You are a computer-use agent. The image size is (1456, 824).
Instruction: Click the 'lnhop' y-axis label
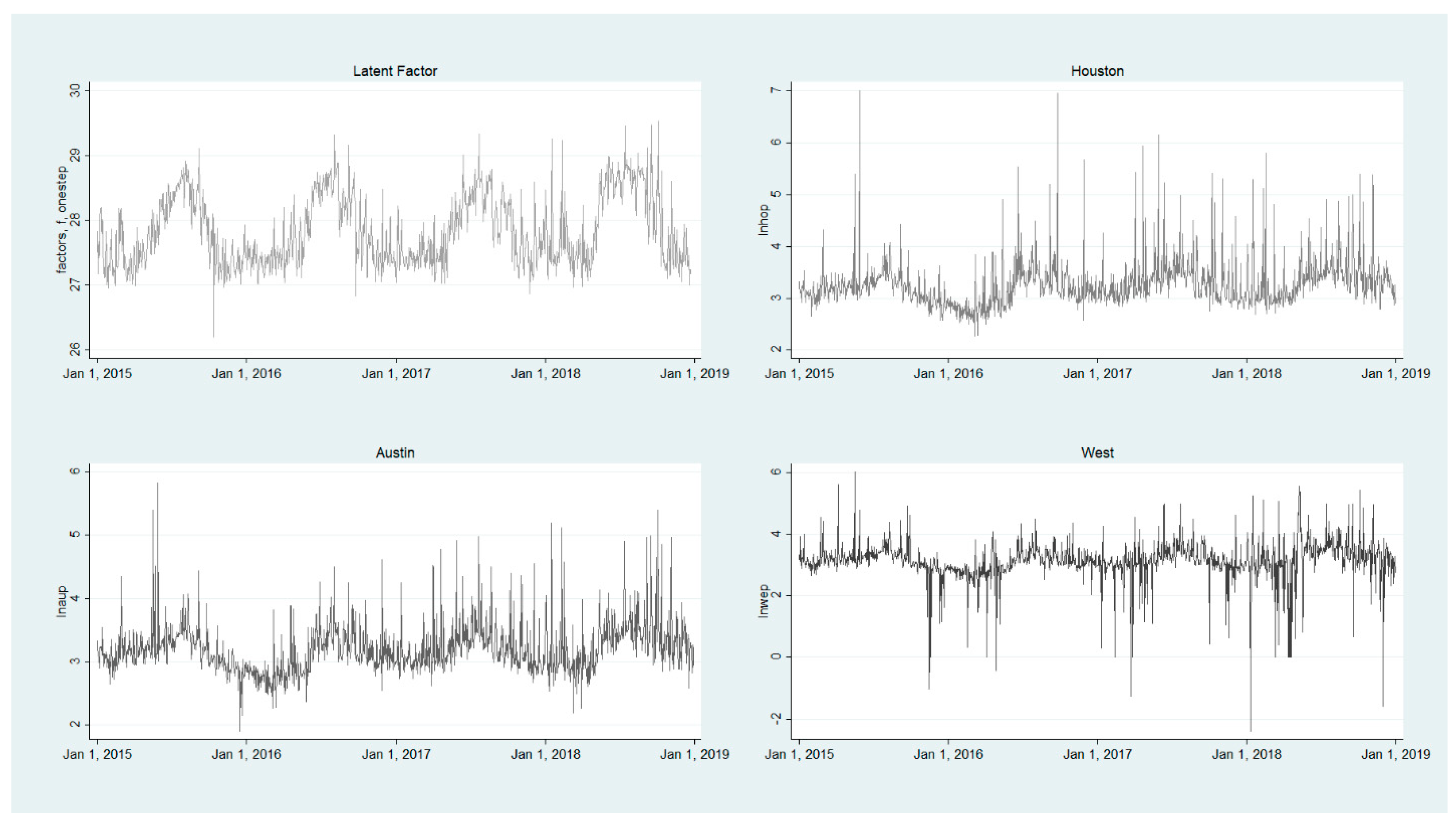point(763,219)
